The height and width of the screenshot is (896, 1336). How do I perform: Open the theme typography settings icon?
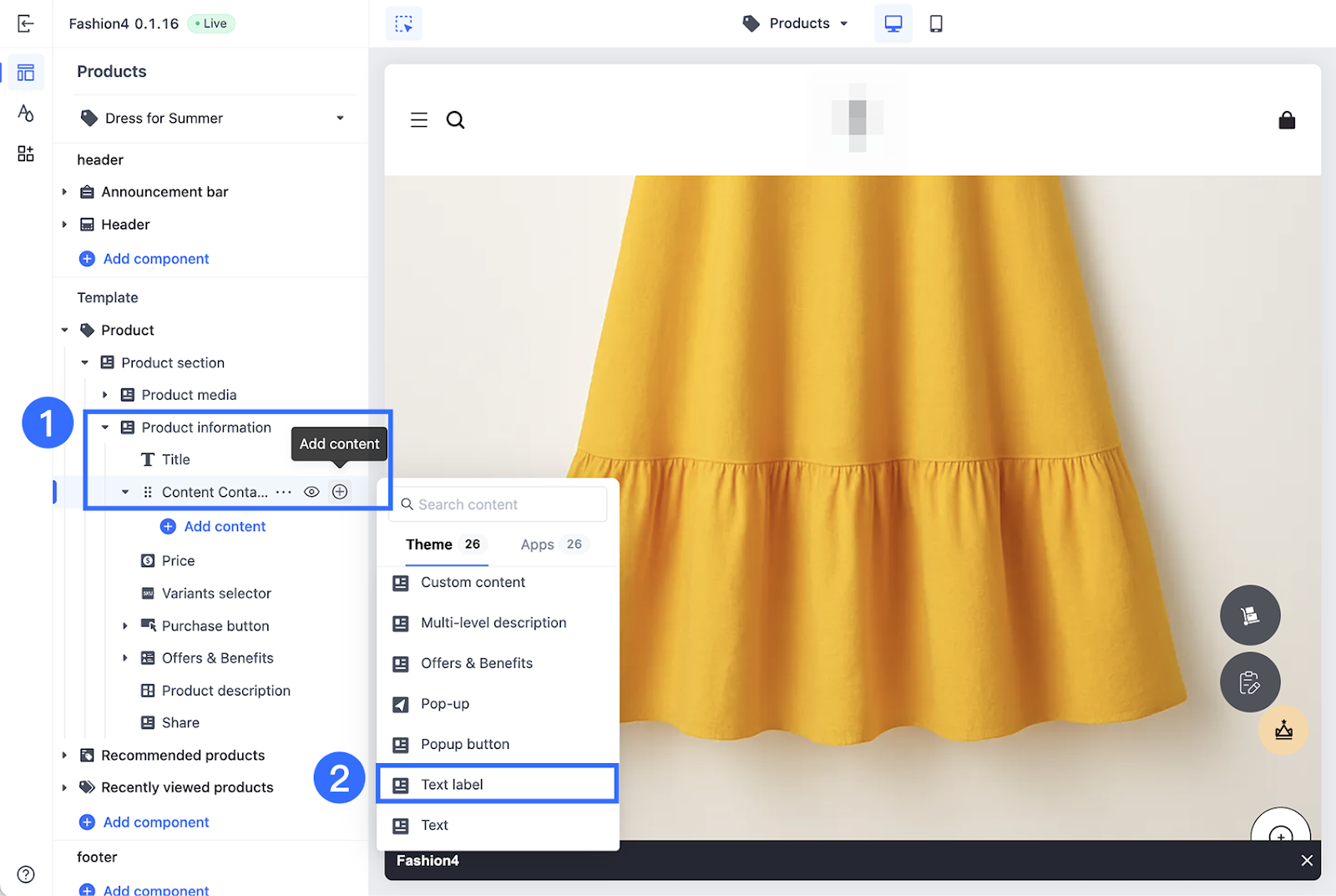[26, 113]
